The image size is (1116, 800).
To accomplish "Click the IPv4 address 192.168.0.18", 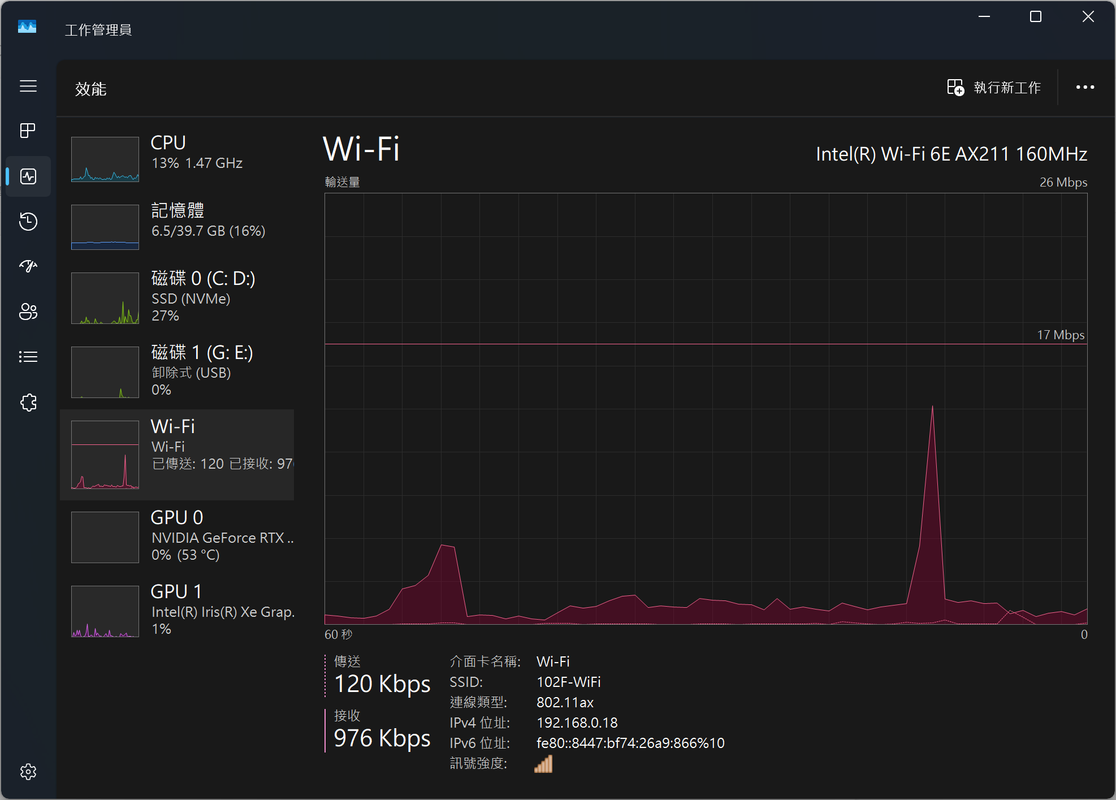I will click(x=577, y=722).
